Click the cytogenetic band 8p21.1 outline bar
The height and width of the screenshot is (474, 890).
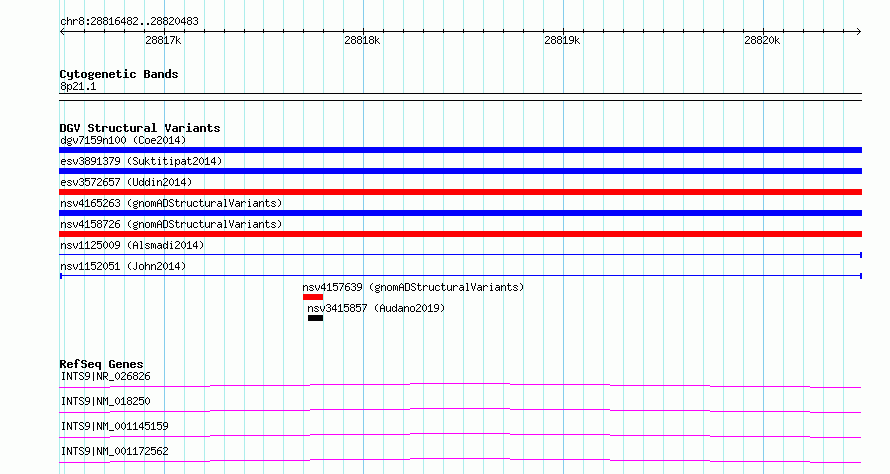(x=460, y=97)
